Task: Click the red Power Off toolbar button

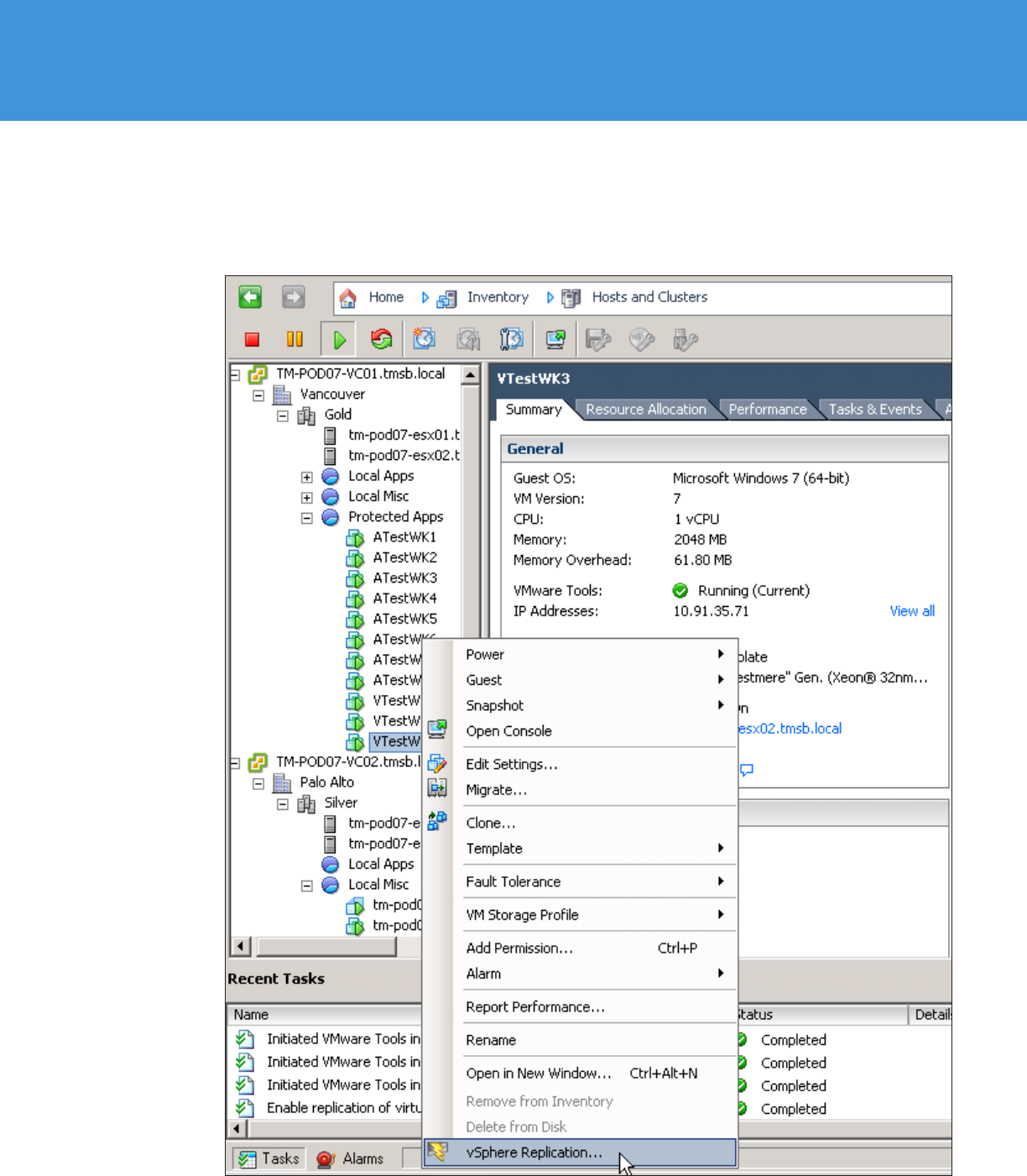Action: click(x=252, y=339)
